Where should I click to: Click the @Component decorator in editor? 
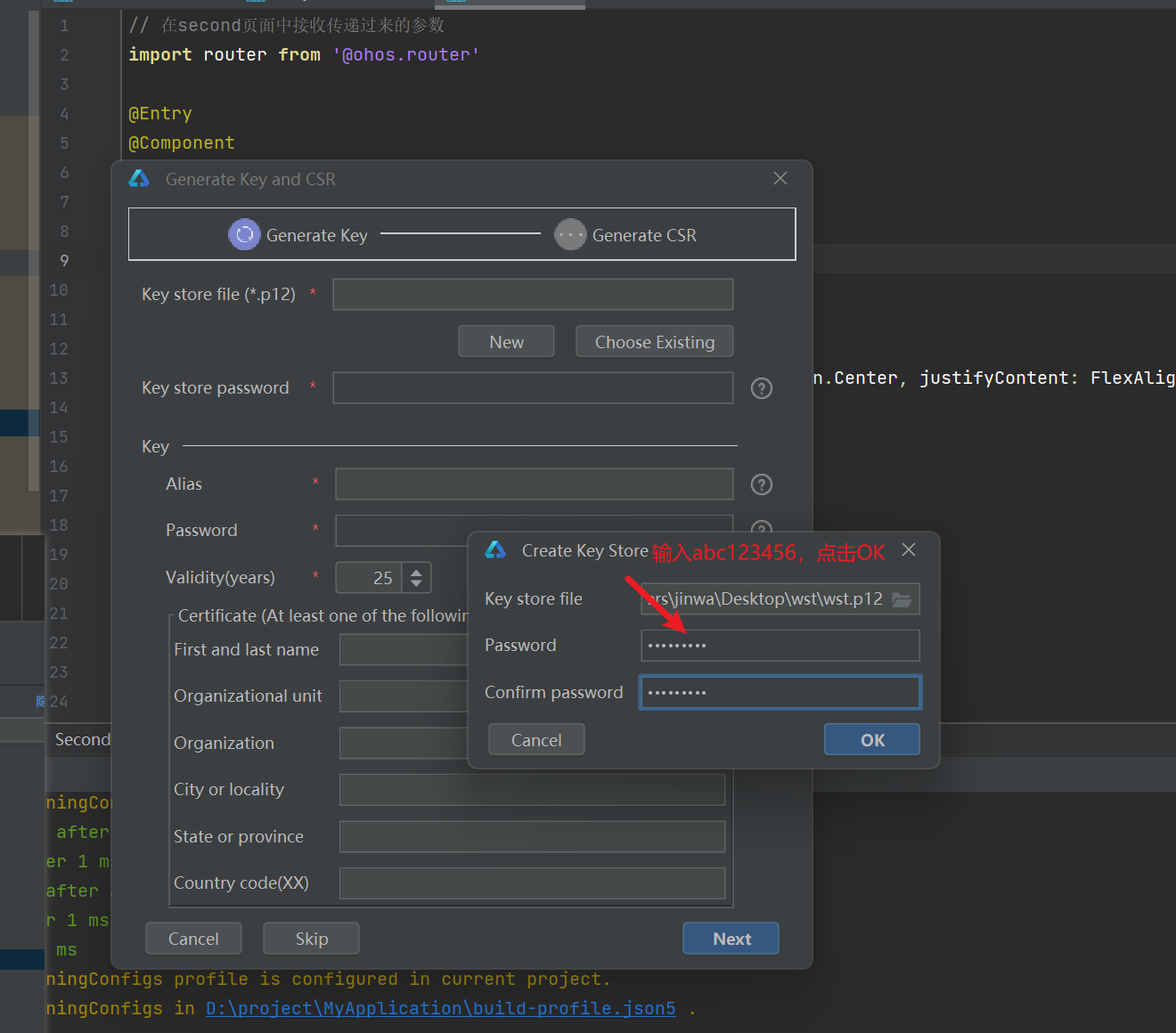182,142
